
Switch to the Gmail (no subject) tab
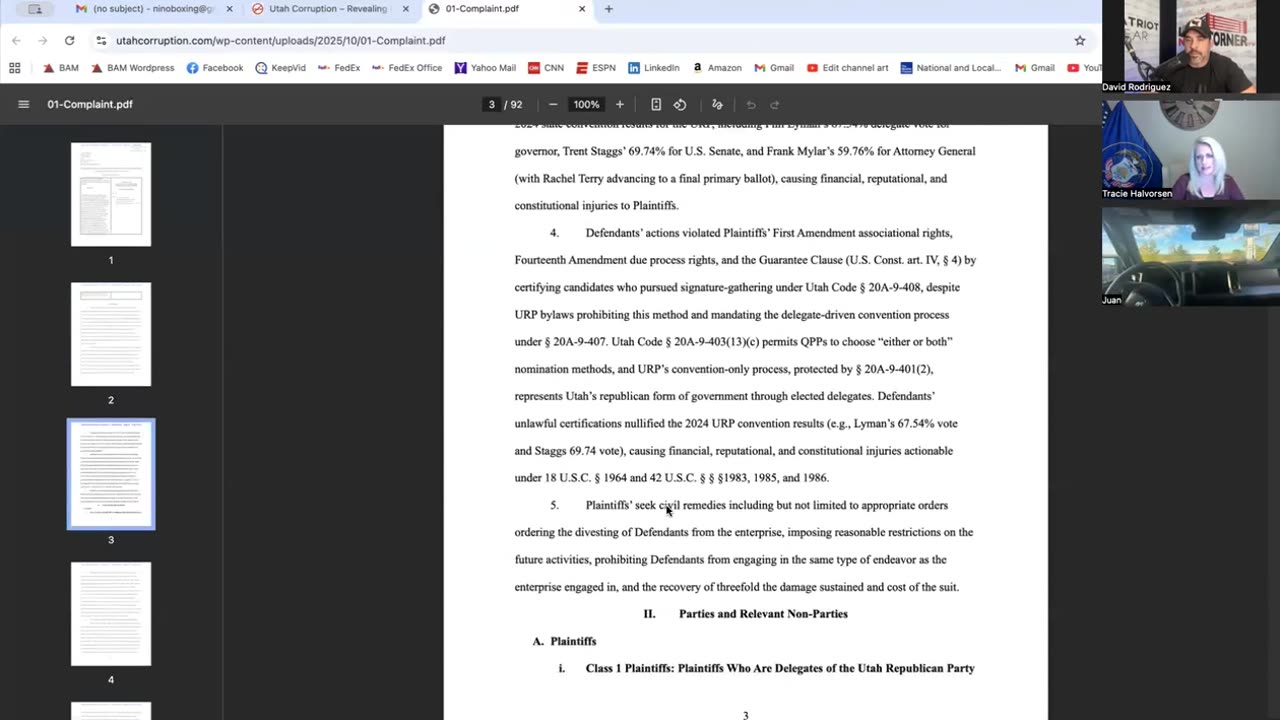point(153,9)
